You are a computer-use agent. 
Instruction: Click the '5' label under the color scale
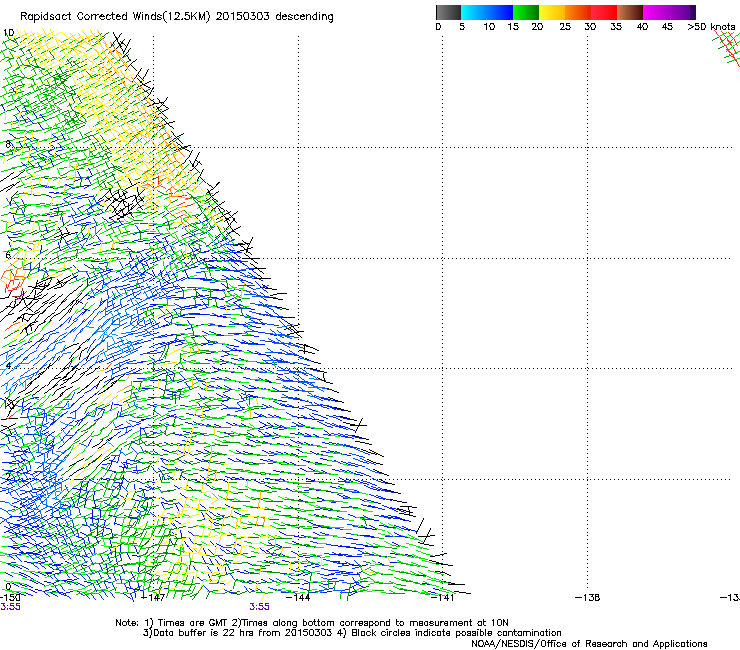coord(462,27)
